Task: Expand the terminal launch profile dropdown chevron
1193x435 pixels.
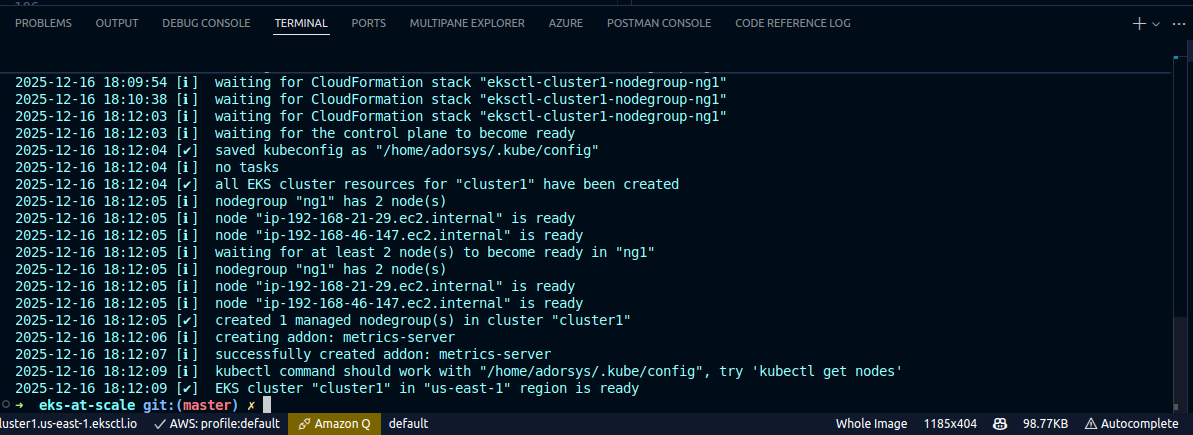Action: [1156, 24]
